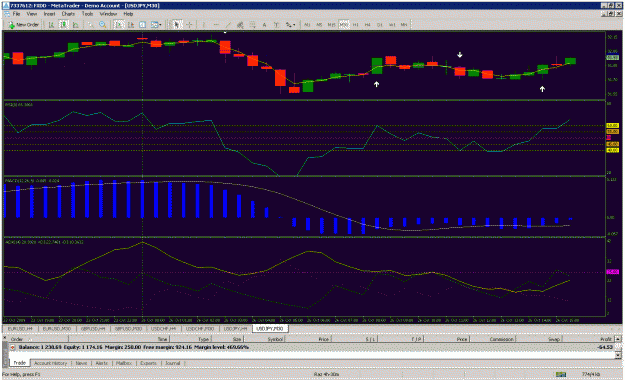Switch to USDCHF,M30 chart tab
Viewport: 625px width, 380px height.
point(199,329)
